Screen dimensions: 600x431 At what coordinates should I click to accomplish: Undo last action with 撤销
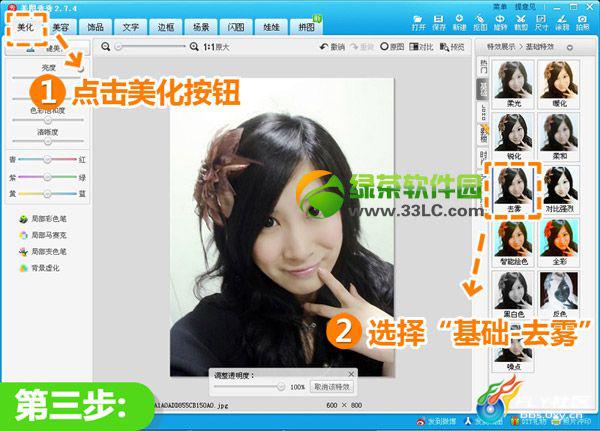pyautogui.click(x=332, y=47)
